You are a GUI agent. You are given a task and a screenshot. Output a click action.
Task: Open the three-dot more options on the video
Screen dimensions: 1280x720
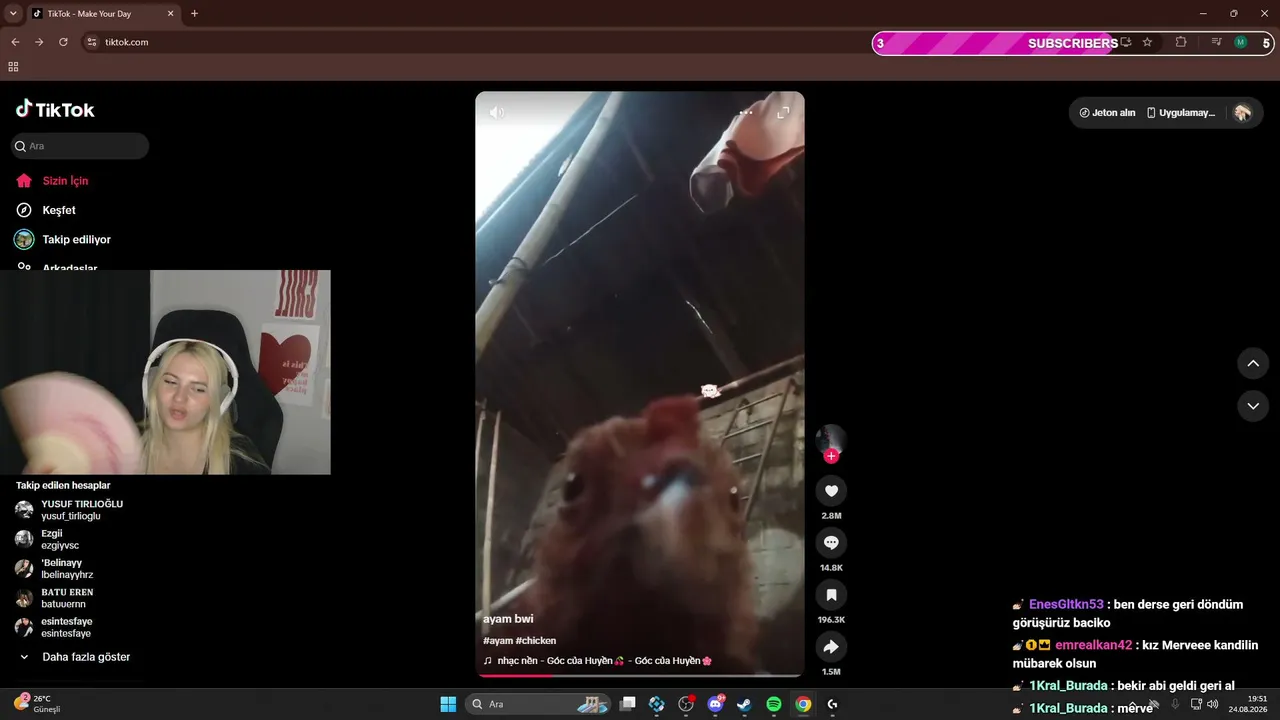[746, 113]
